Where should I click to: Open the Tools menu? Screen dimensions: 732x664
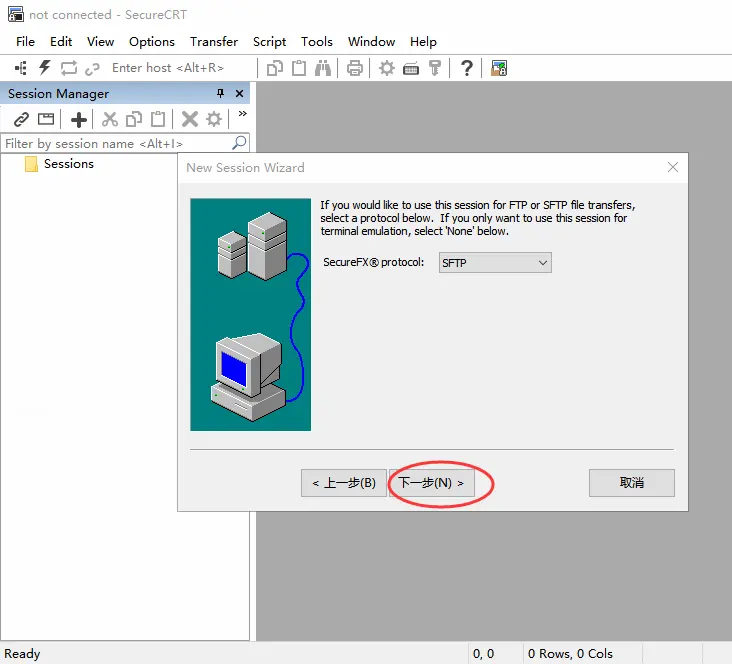pyautogui.click(x=317, y=42)
